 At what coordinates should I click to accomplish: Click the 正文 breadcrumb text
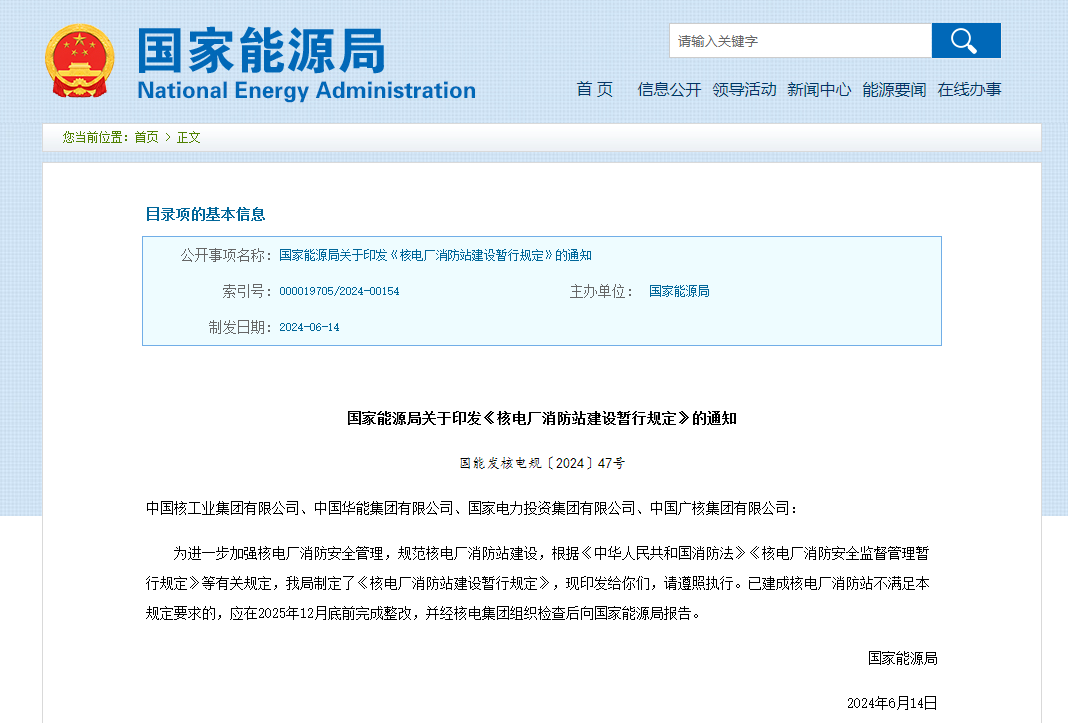189,138
